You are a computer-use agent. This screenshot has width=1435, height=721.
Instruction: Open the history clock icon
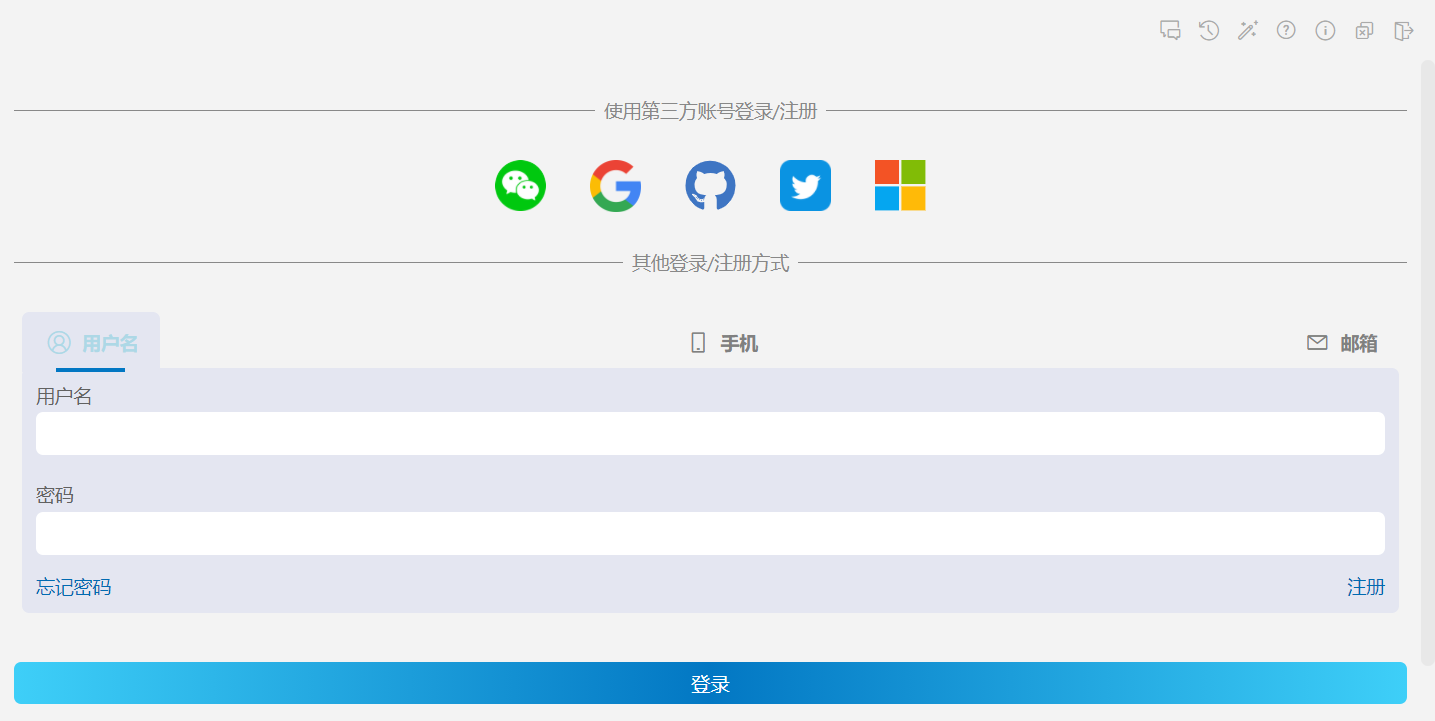[1209, 30]
